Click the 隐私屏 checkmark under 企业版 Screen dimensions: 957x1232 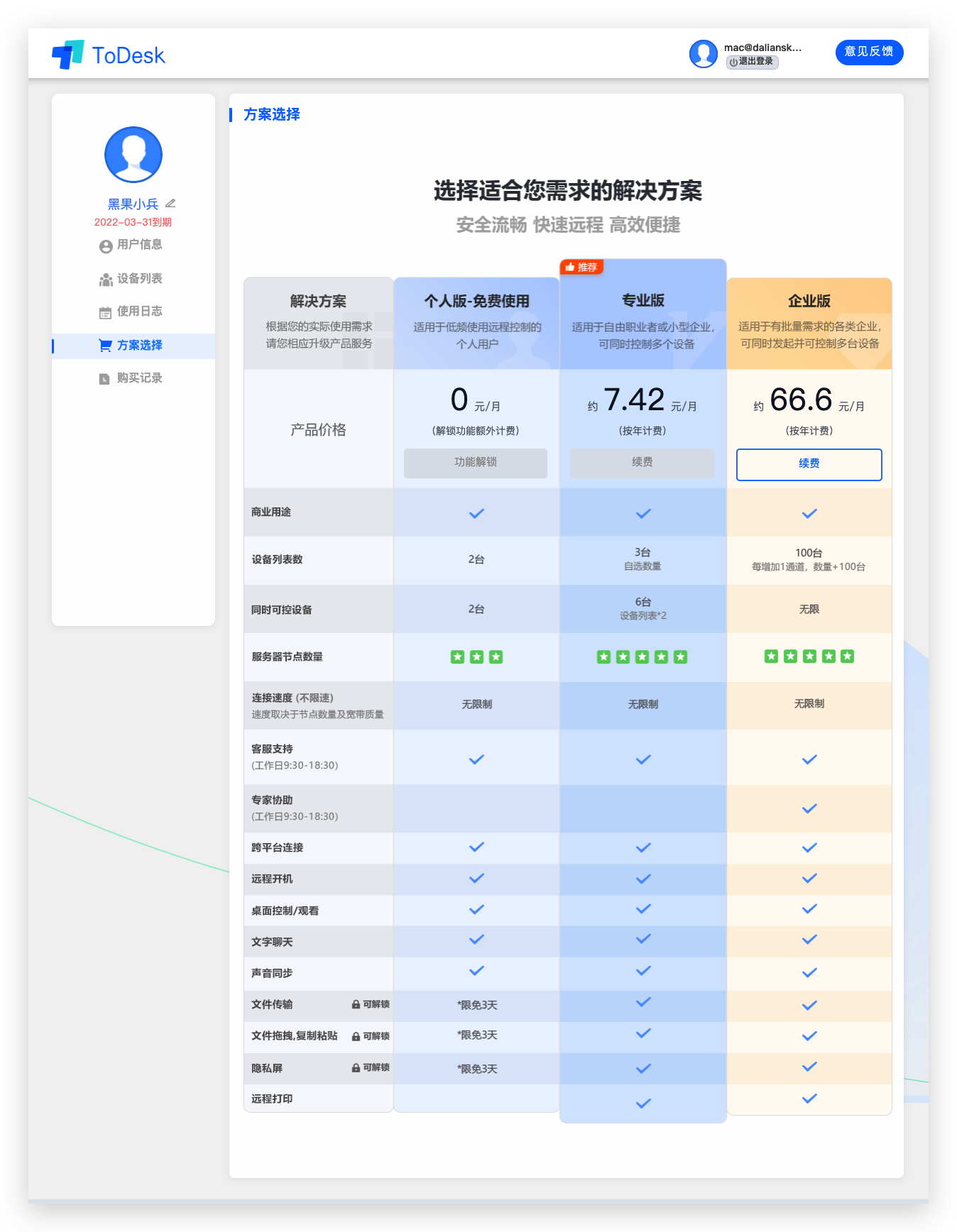[809, 1067]
